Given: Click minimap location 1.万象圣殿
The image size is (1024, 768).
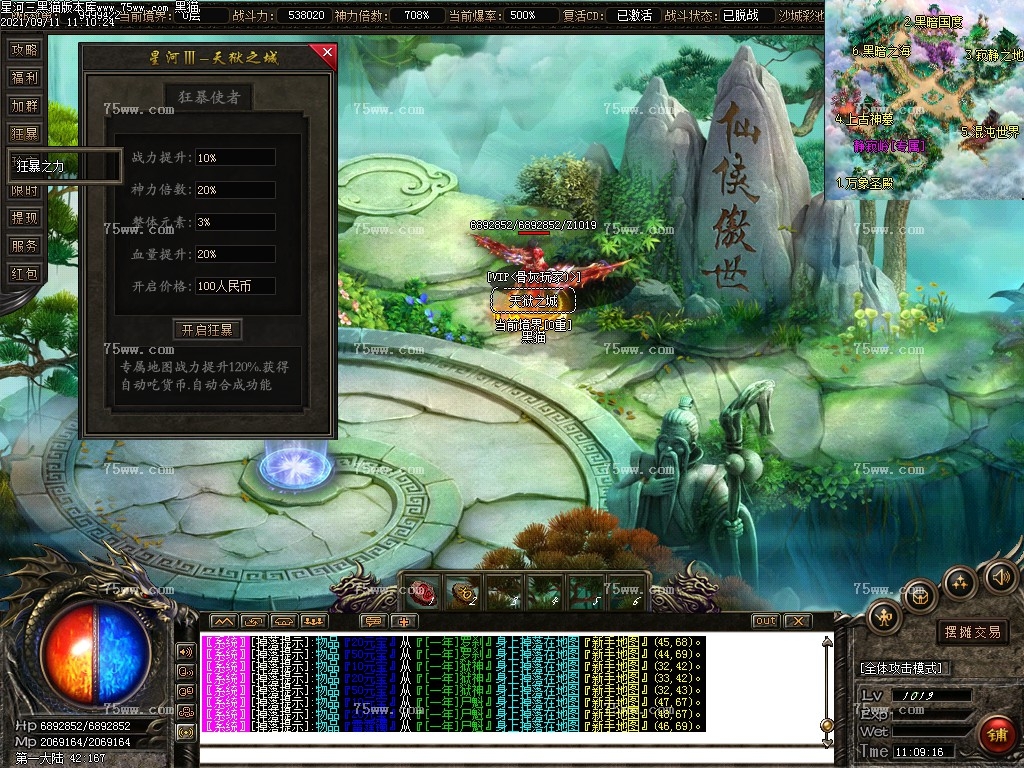Looking at the screenshot, I should pos(864,184).
